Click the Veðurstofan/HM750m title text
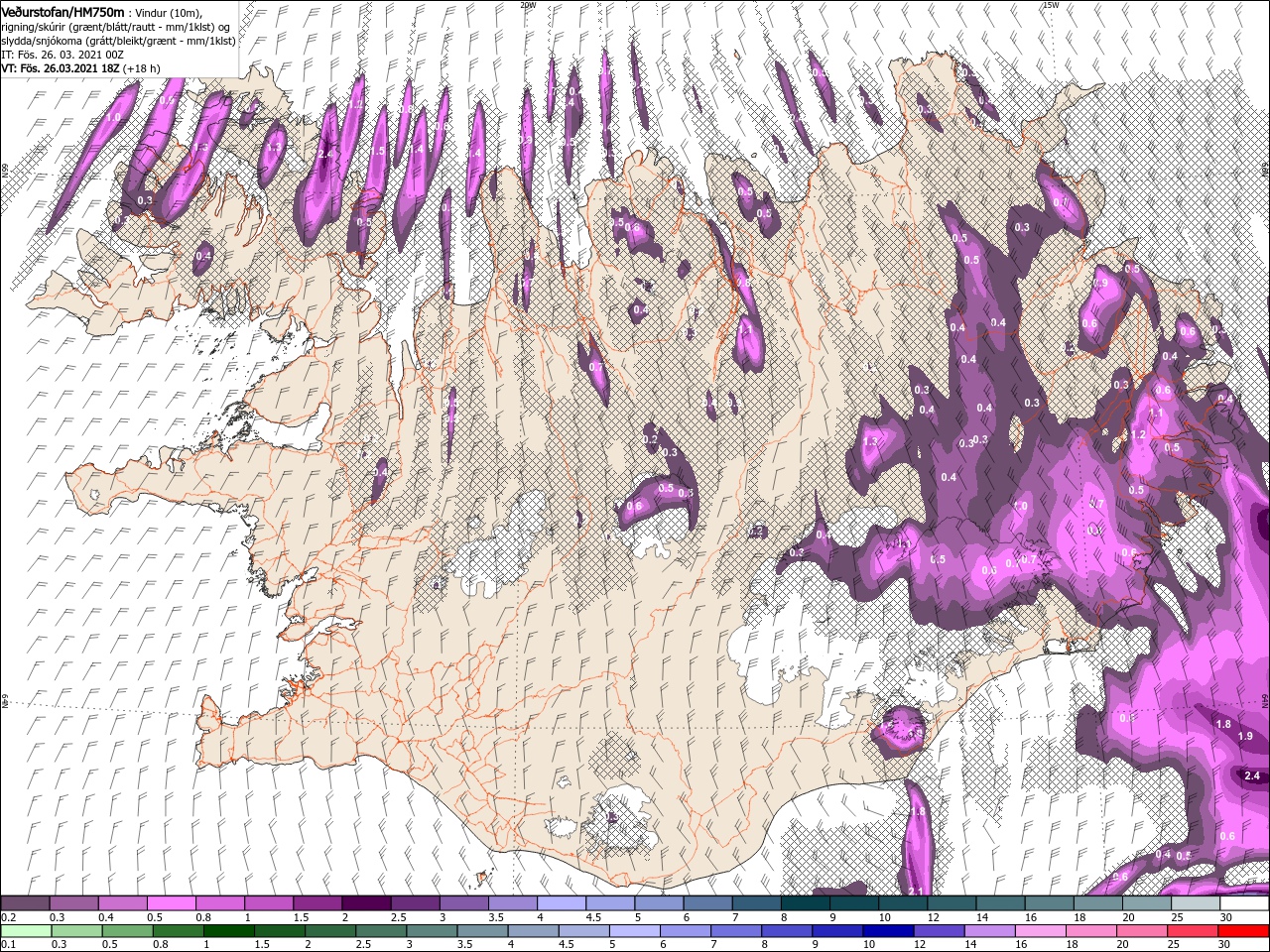 (x=63, y=11)
